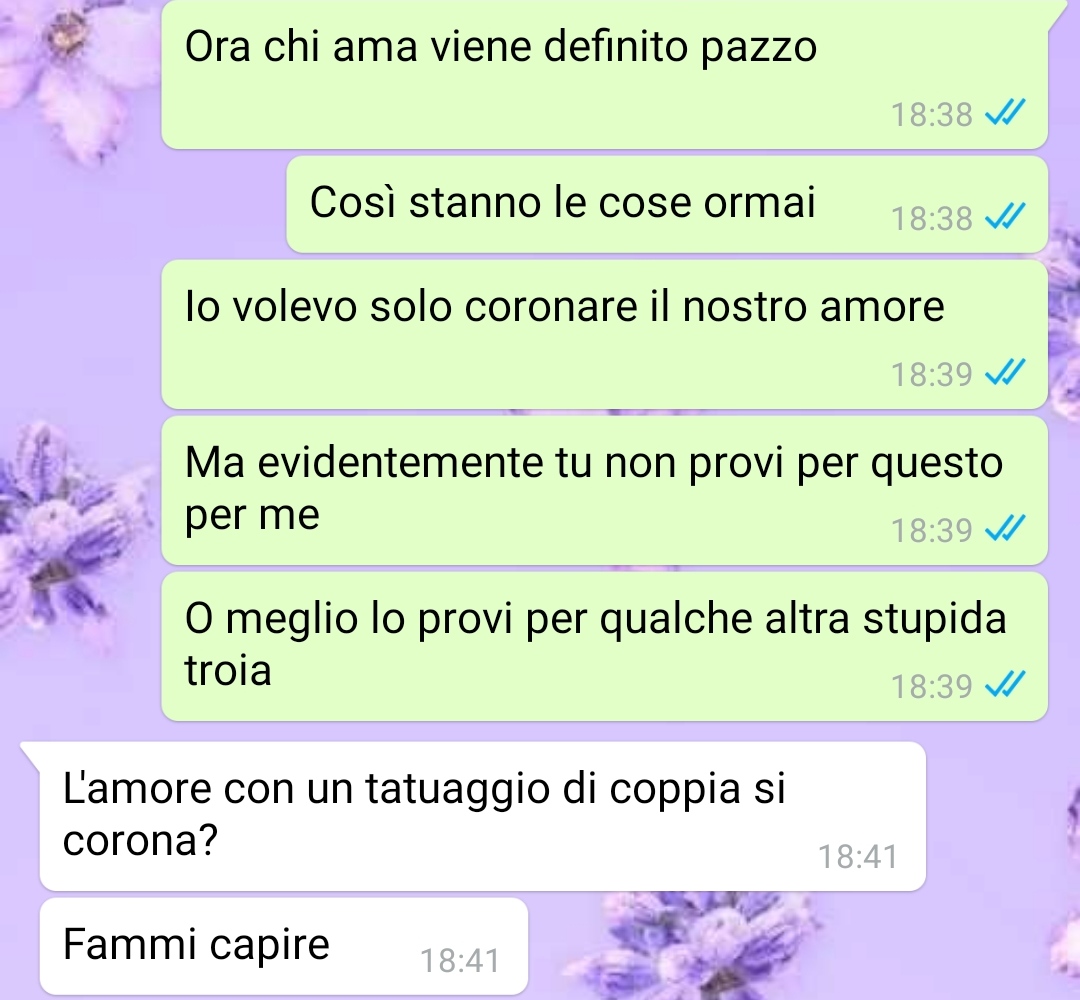Tap the 18:39 timestamp on 'Ma evidentemente' message
This screenshot has width=1080, height=1000.
point(931,530)
